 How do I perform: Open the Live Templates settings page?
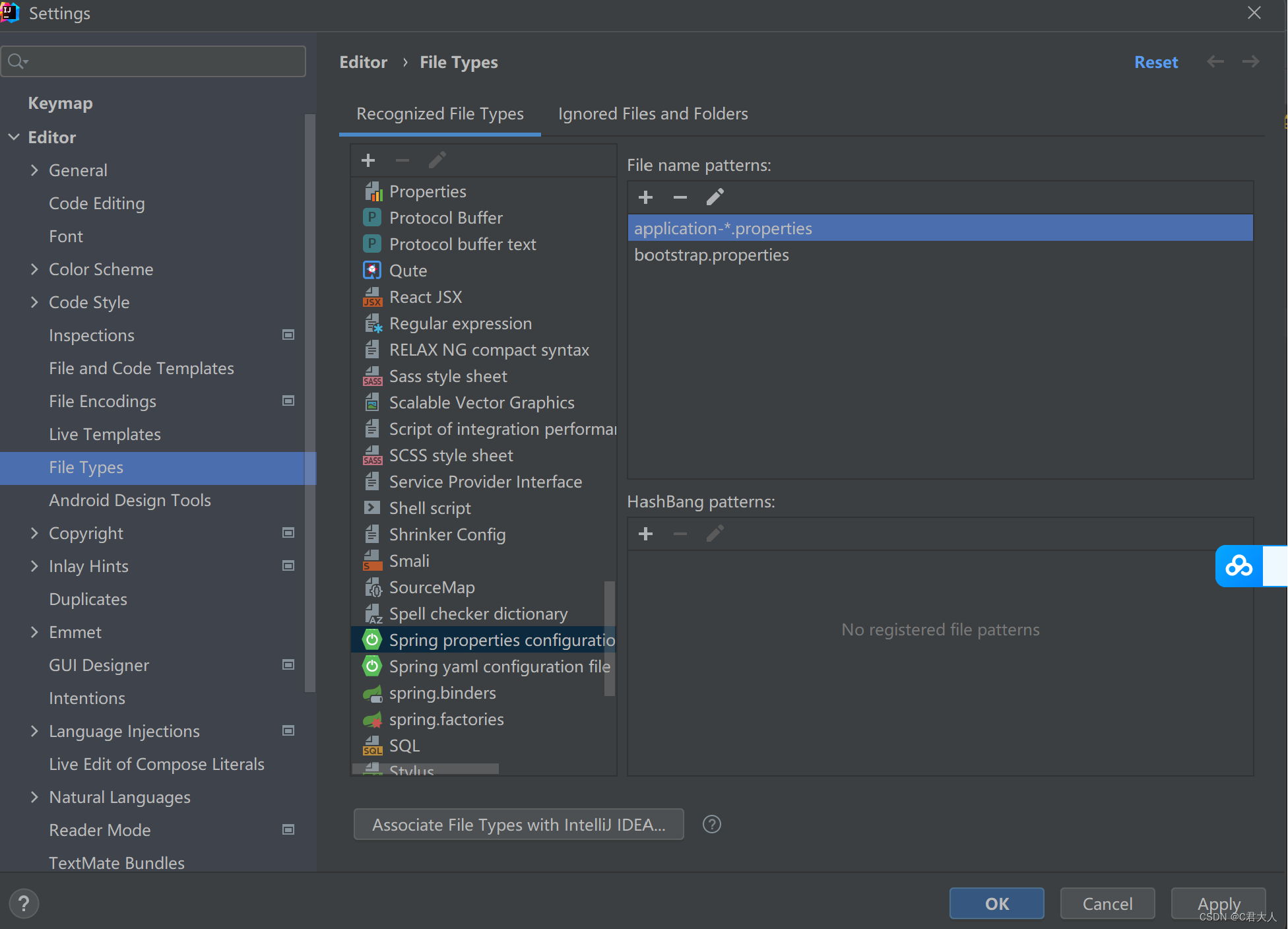click(104, 434)
